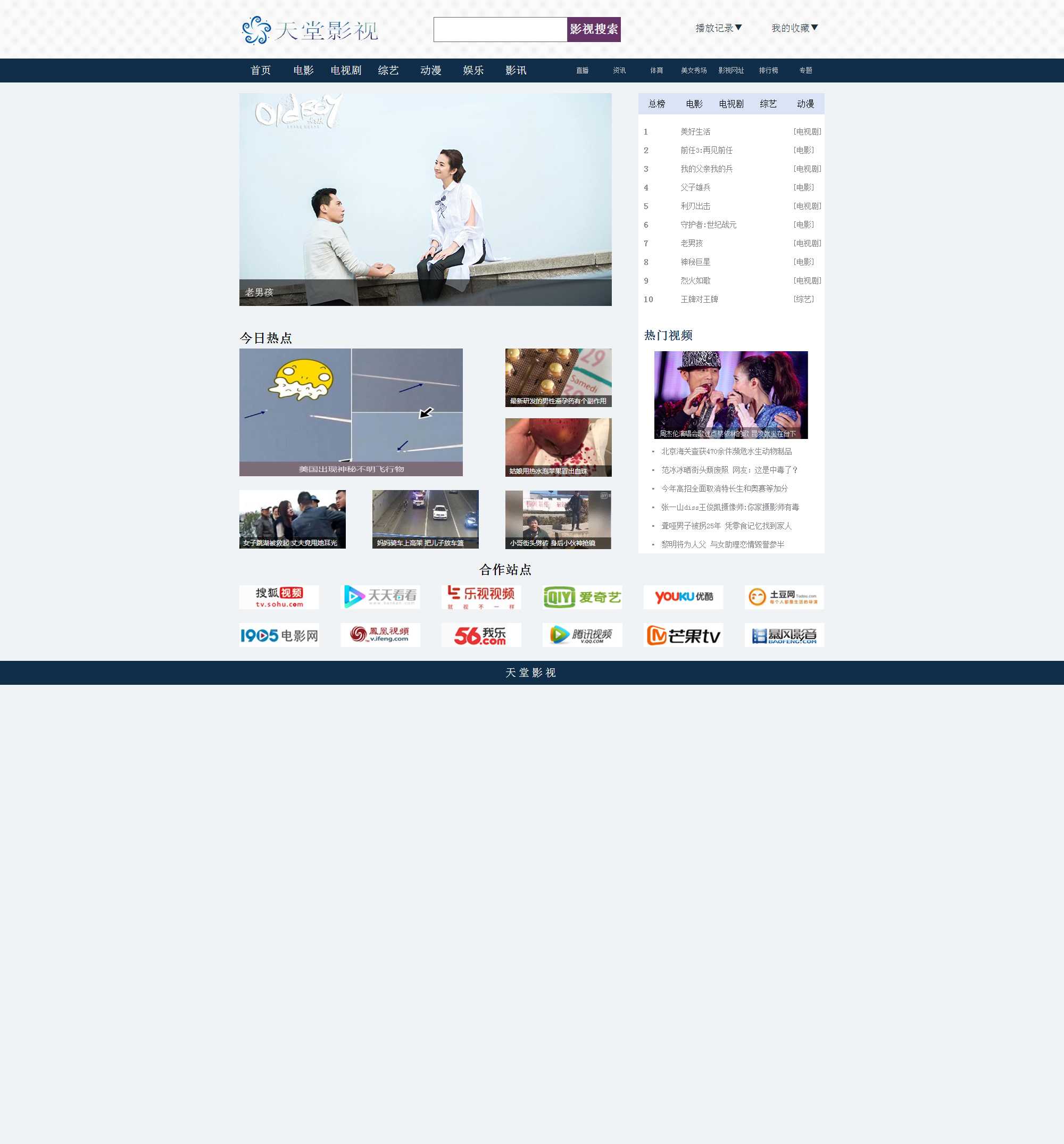Screen dimensions: 1064x1144
Task: Click the search text input field
Action: pyautogui.click(x=500, y=29)
